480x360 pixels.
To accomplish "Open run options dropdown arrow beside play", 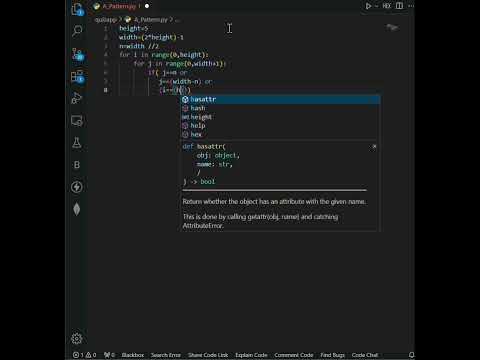I will tap(377, 6).
